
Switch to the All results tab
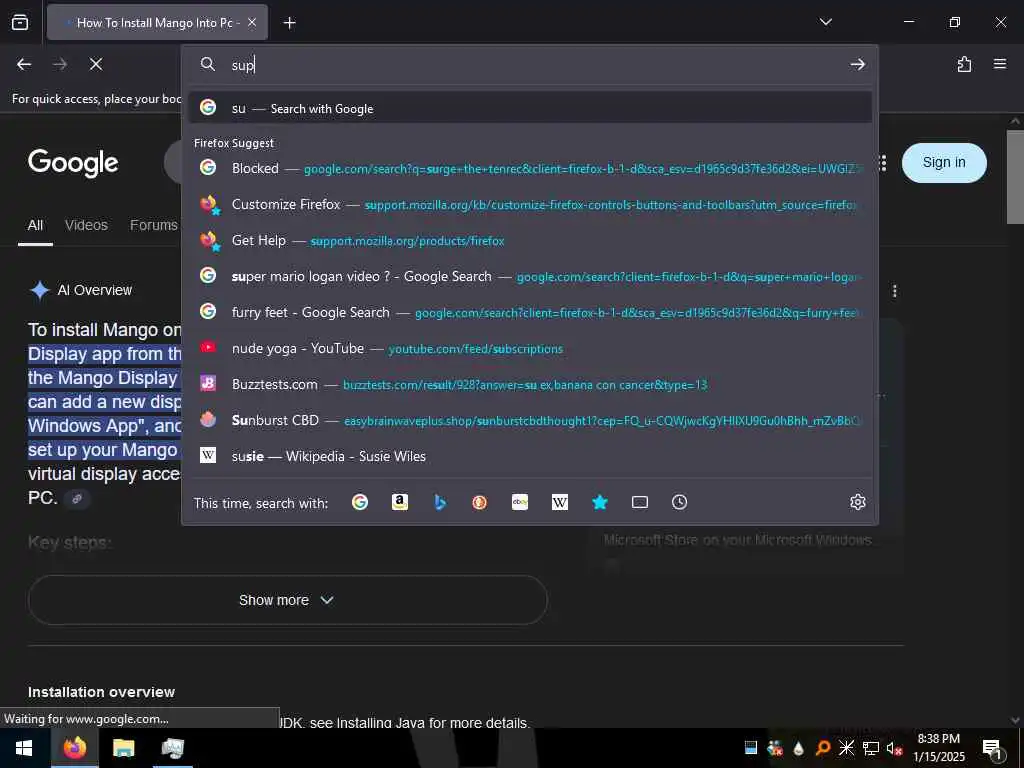35,225
